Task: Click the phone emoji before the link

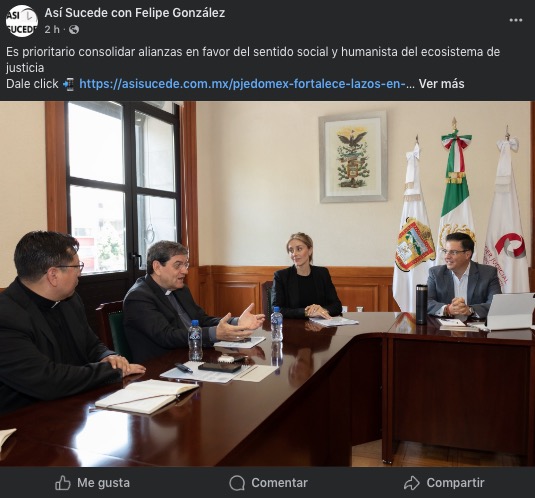Action: click(69, 84)
